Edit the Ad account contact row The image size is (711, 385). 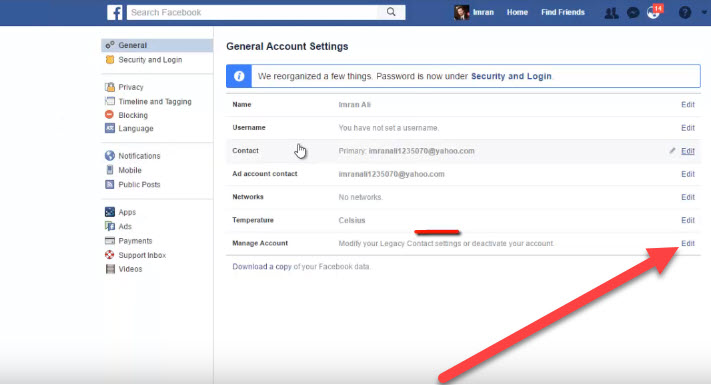click(x=687, y=174)
